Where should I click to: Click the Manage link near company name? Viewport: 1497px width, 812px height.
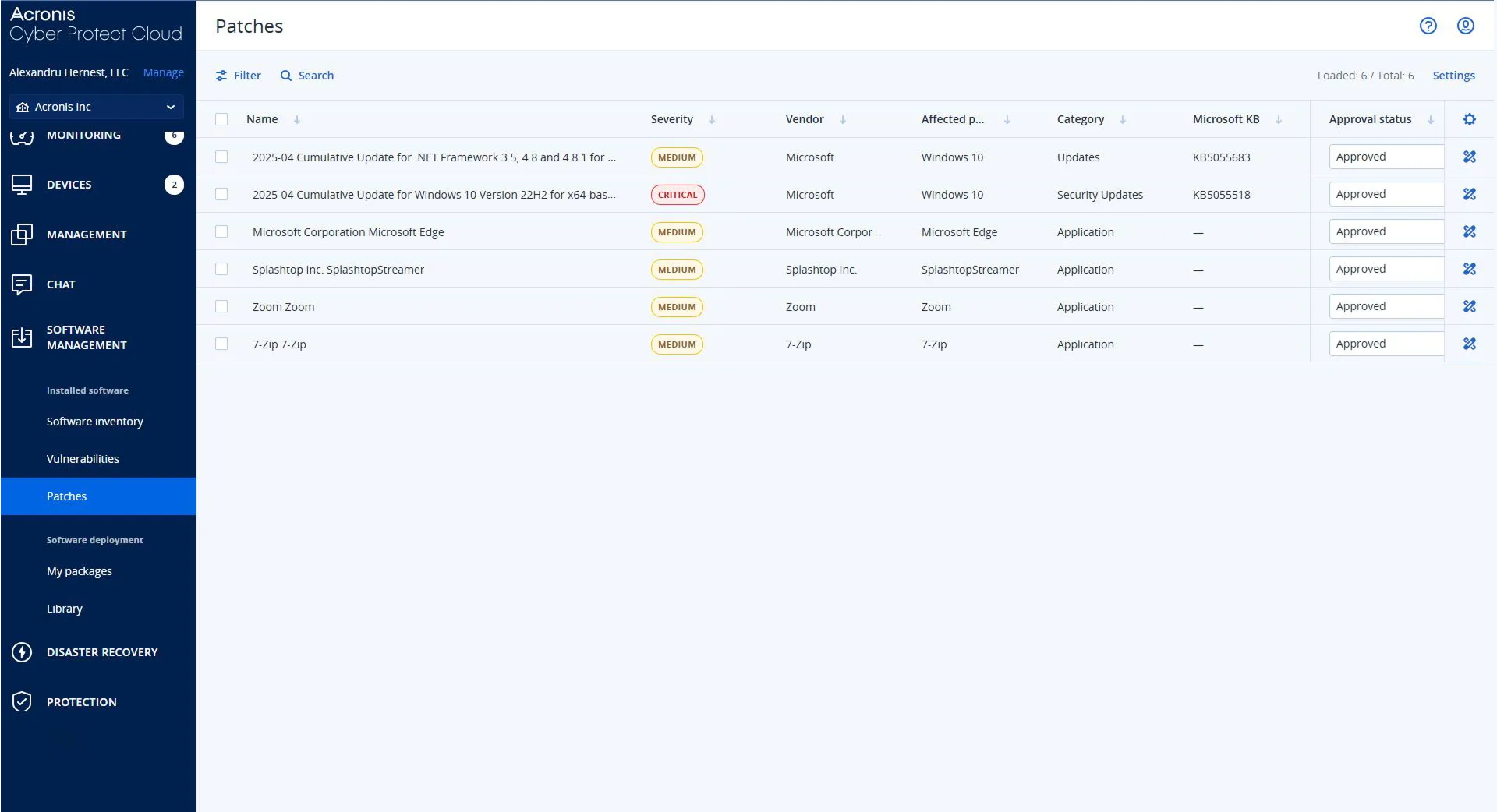tap(163, 72)
